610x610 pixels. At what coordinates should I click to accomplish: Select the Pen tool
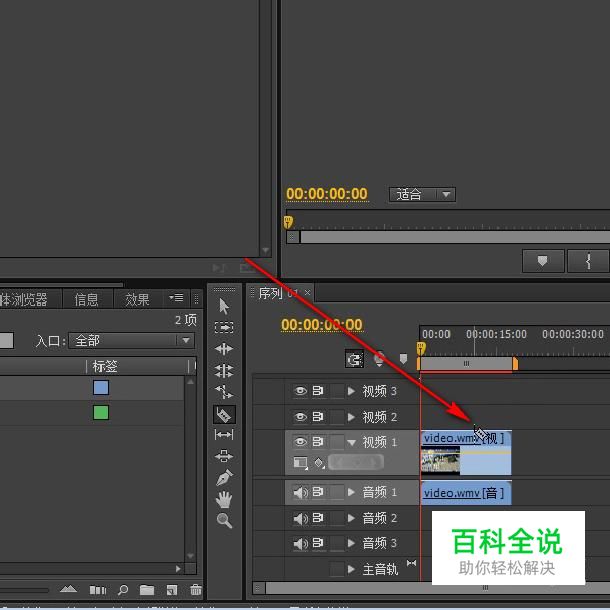coord(224,477)
